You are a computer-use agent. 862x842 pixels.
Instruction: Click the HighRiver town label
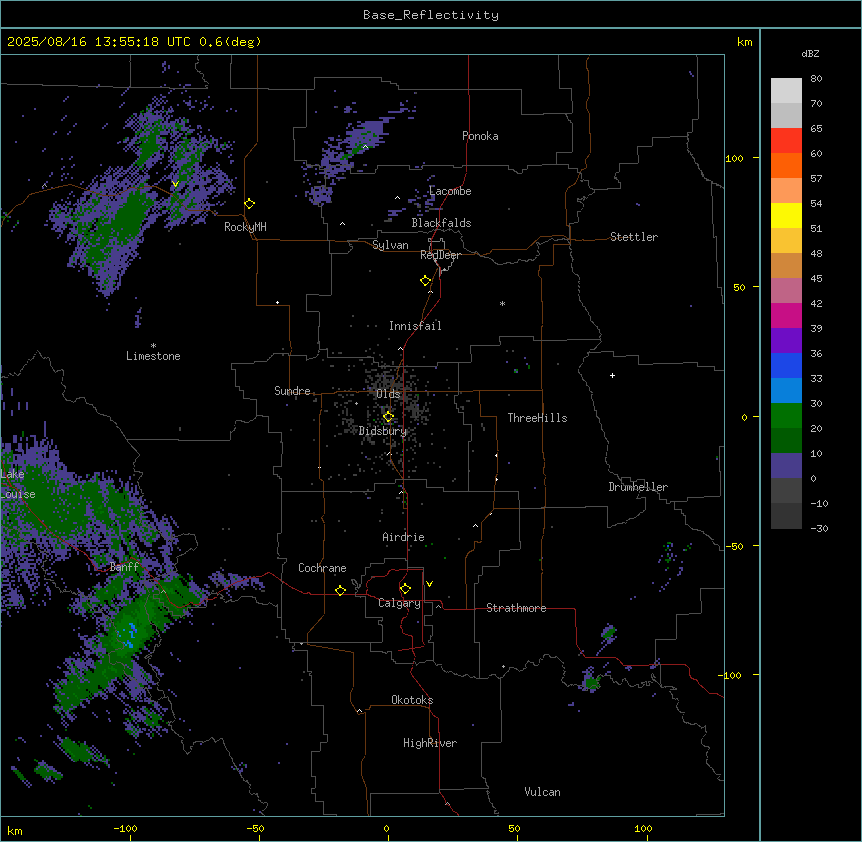click(430, 743)
